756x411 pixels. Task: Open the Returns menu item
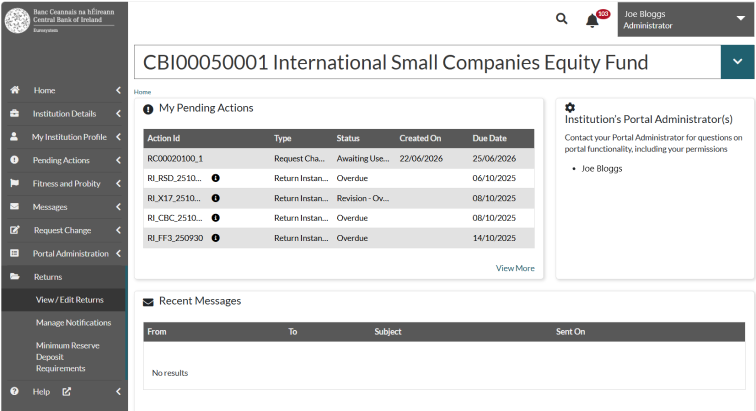click(48, 277)
